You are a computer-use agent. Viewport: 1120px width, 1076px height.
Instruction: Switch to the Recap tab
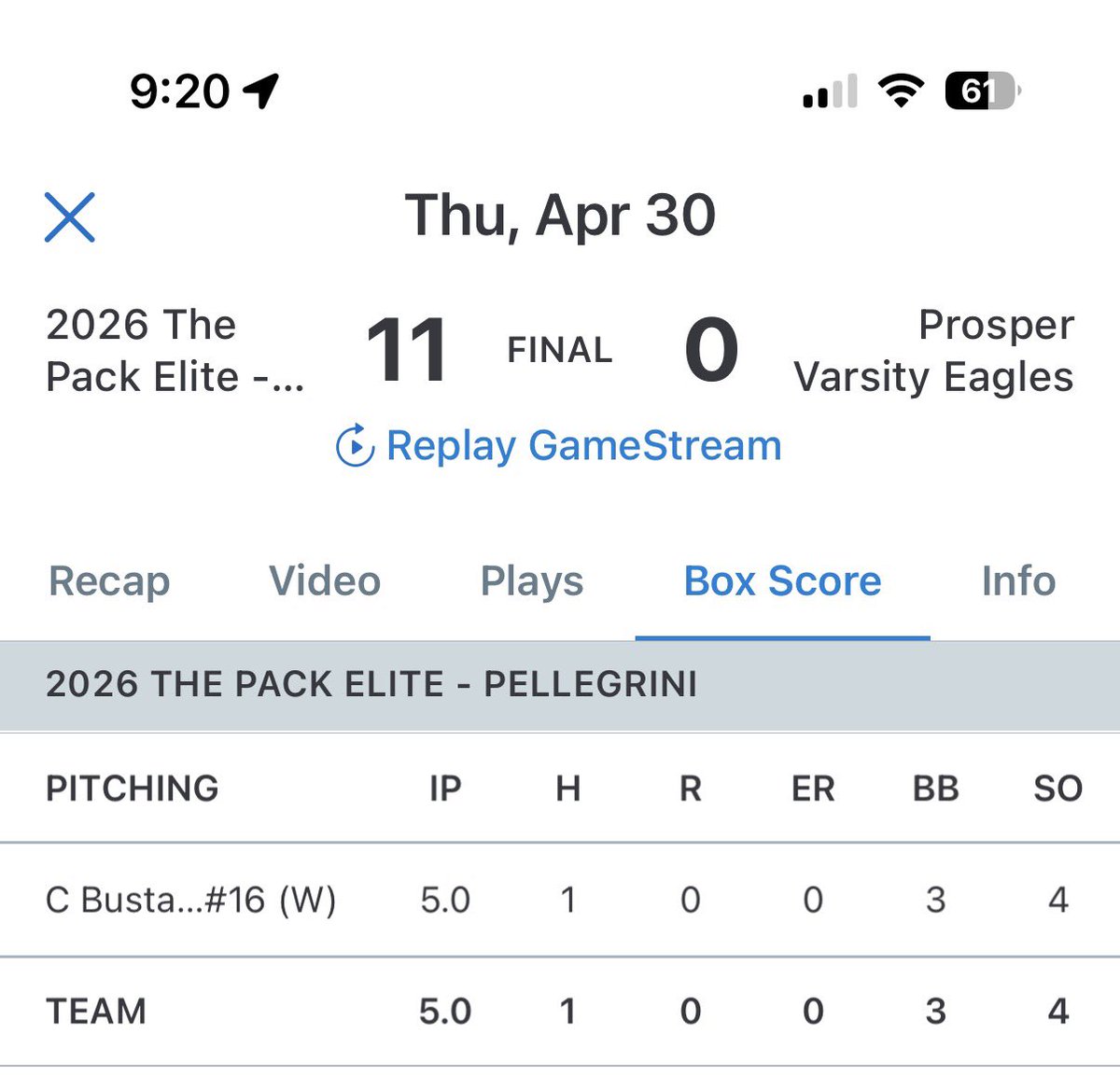coord(109,580)
